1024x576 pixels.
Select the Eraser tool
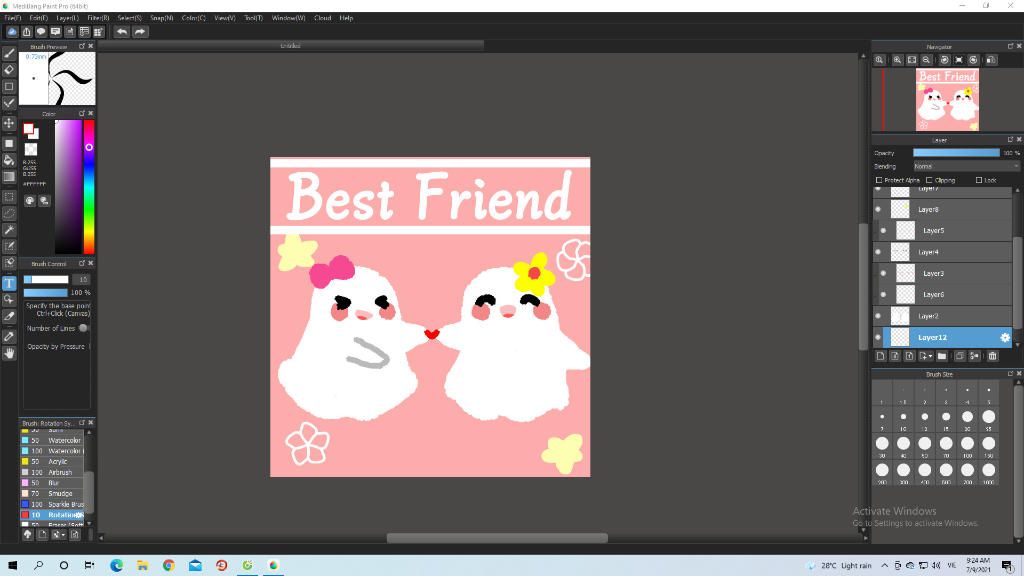click(9, 70)
